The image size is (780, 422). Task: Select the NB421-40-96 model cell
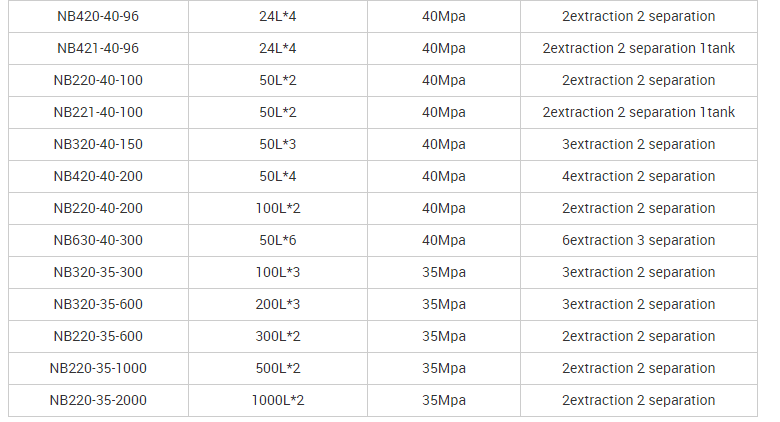[x=98, y=48]
